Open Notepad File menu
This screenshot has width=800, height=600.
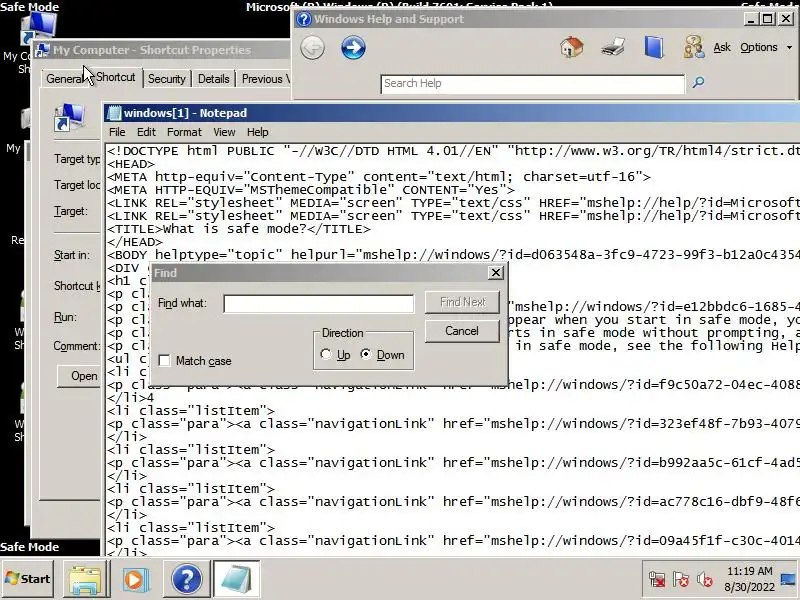click(117, 132)
